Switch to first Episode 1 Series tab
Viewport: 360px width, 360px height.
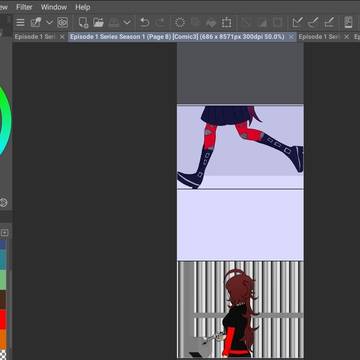point(34,37)
